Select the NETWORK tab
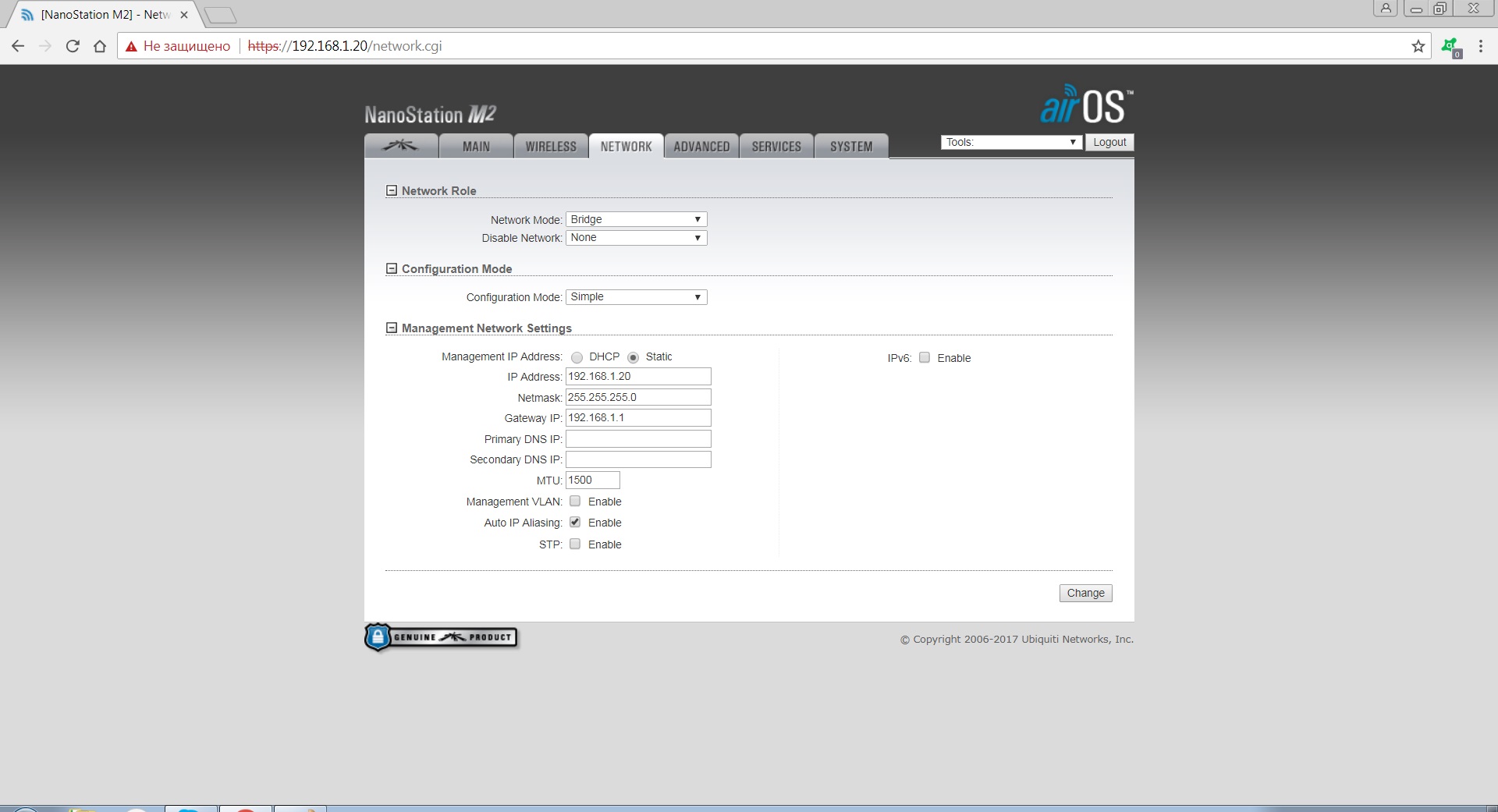This screenshot has width=1498, height=812. pos(626,146)
